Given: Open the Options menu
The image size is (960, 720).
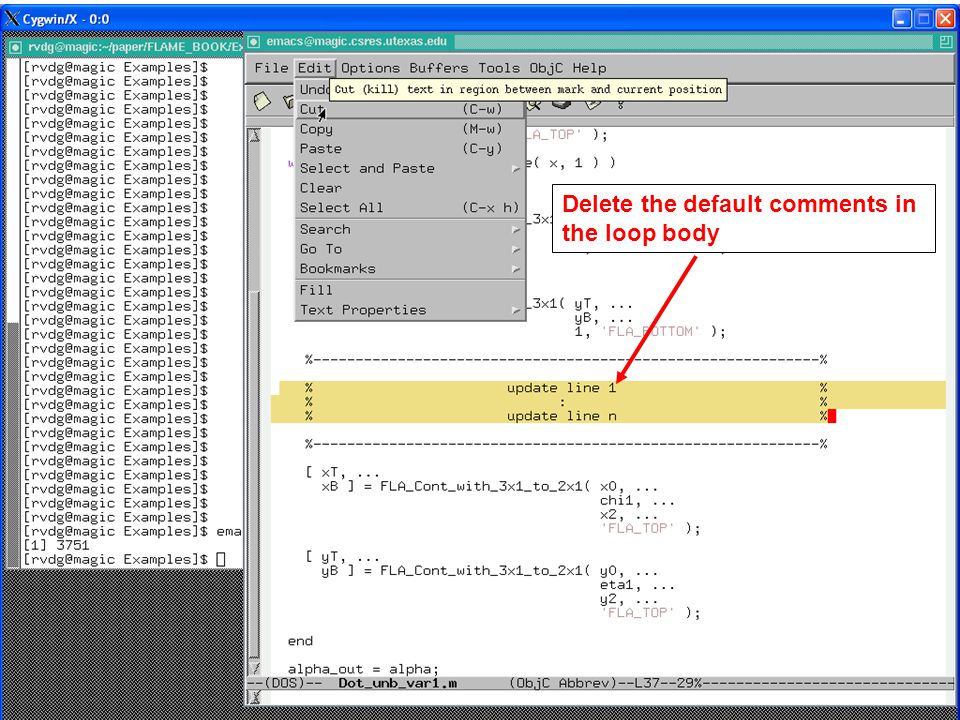Looking at the screenshot, I should (370, 68).
